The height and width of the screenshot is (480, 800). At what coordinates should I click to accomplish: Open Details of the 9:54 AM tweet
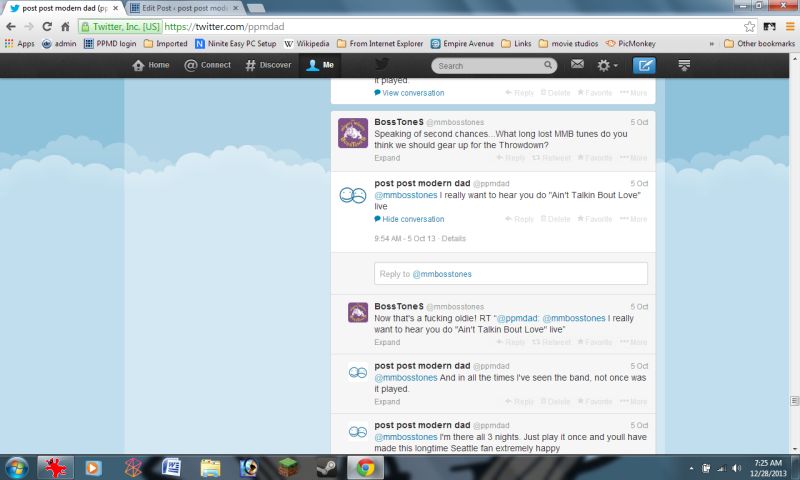[454, 239]
